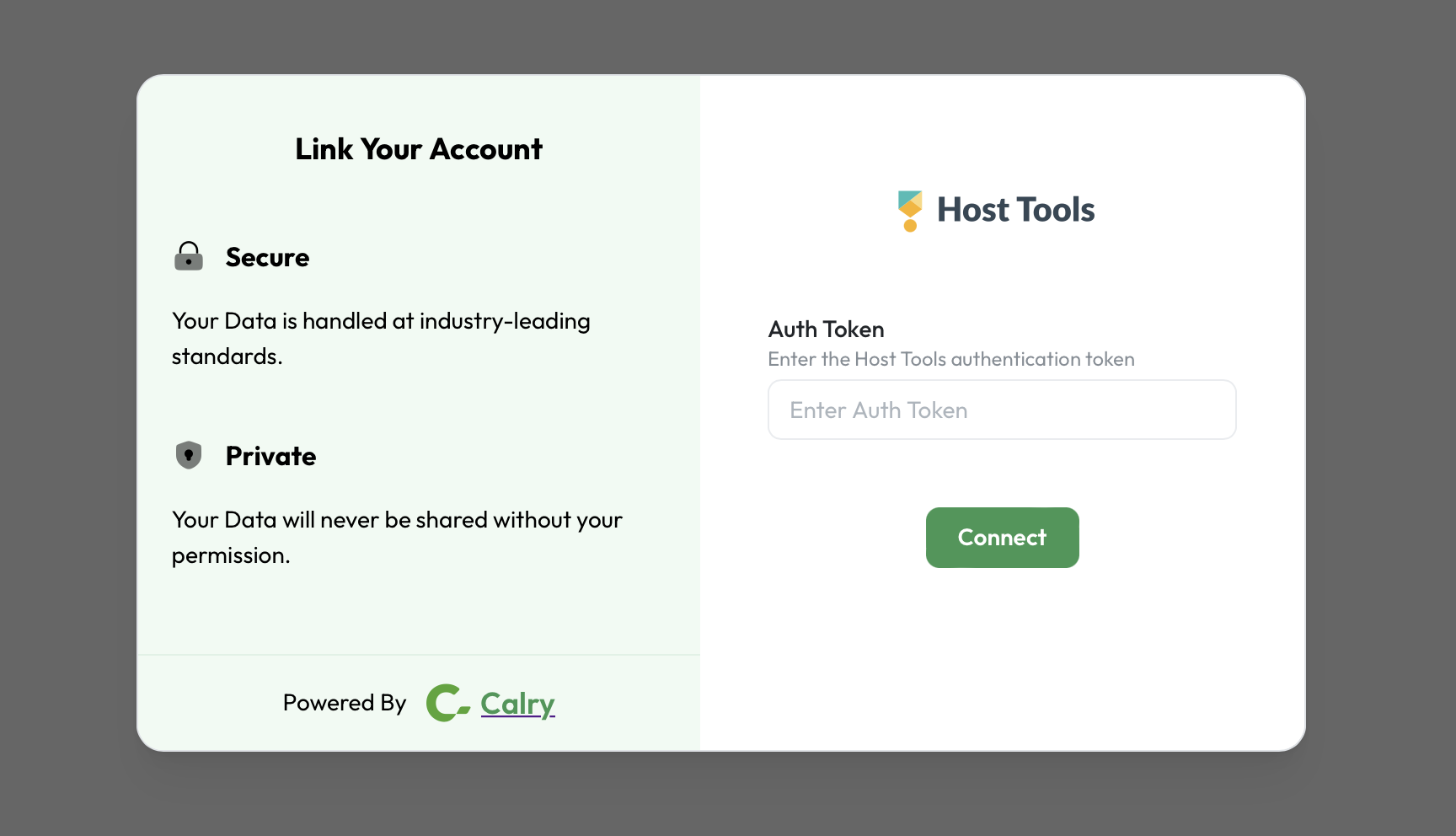Open the underlined Calry link
Viewport: 1456px width, 836px height.
pyautogui.click(x=516, y=703)
